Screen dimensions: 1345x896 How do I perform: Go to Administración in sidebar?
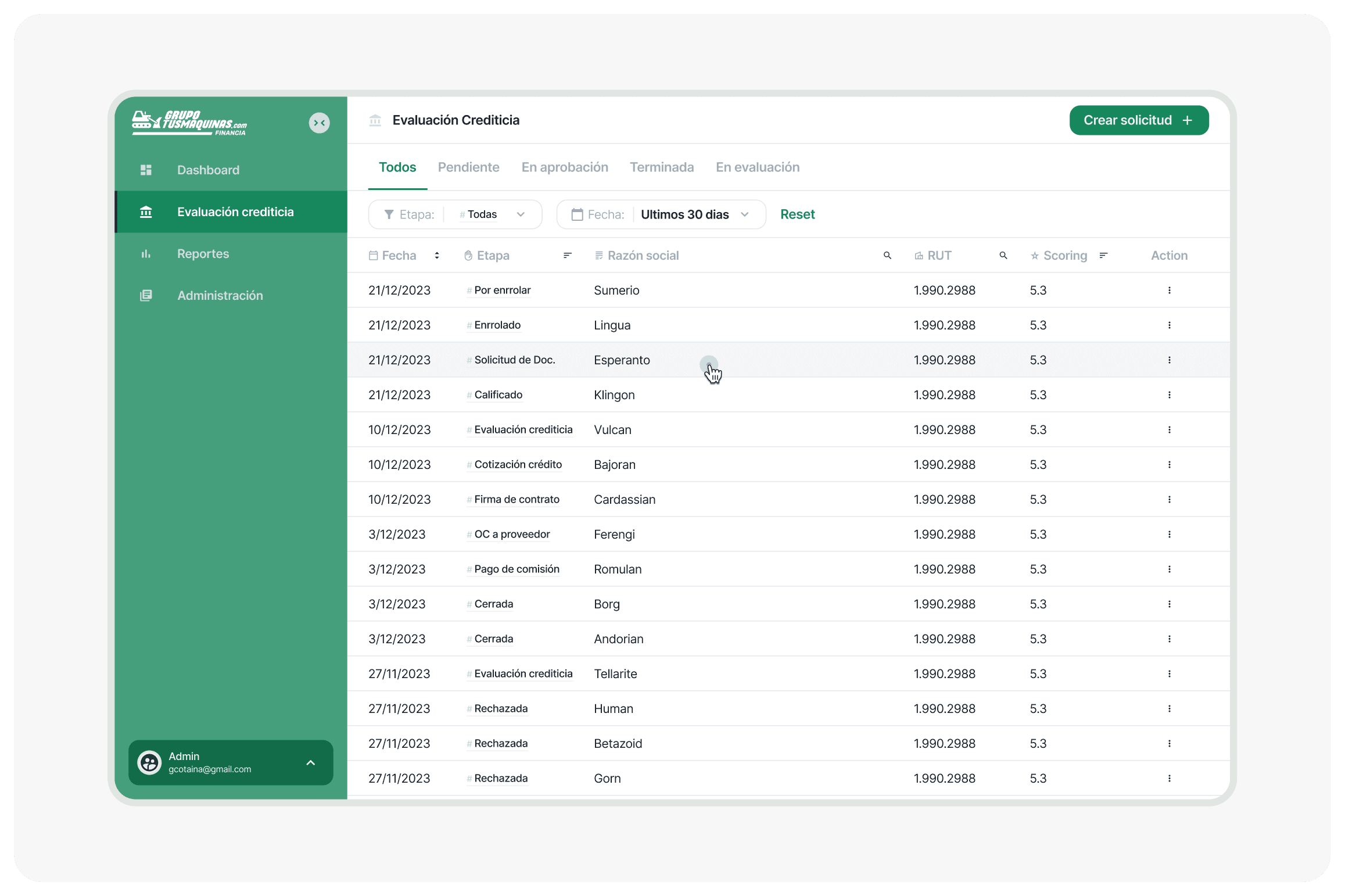click(220, 295)
